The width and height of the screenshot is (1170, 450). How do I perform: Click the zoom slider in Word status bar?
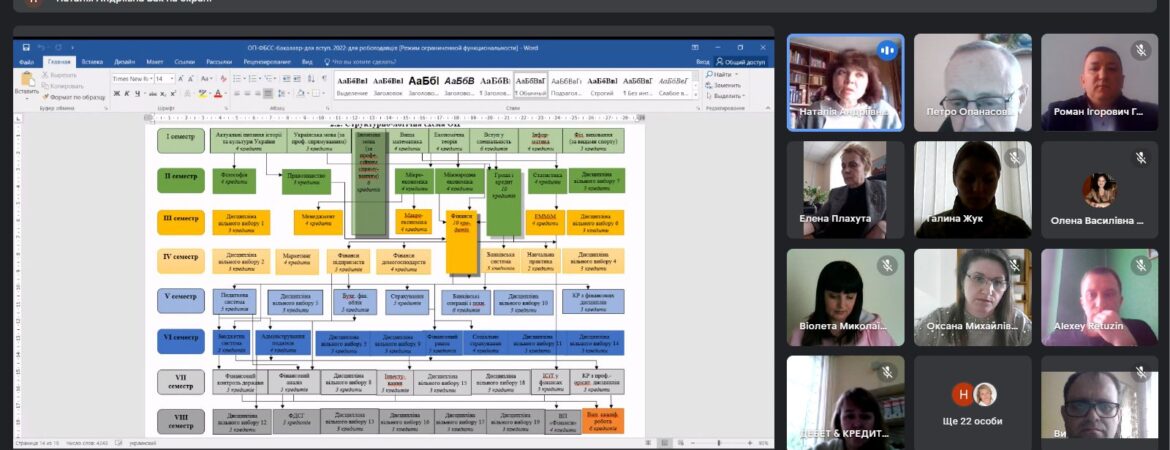tap(719, 443)
